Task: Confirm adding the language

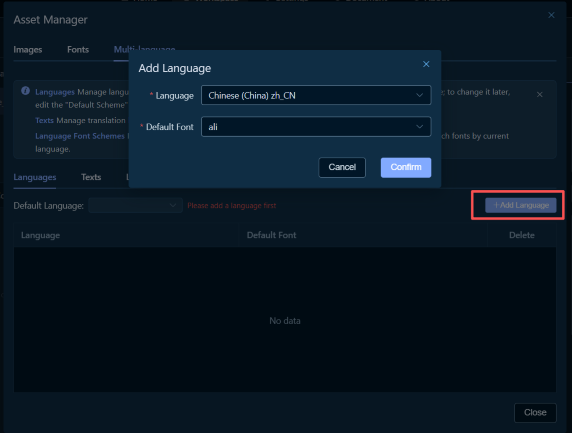Action: click(406, 167)
